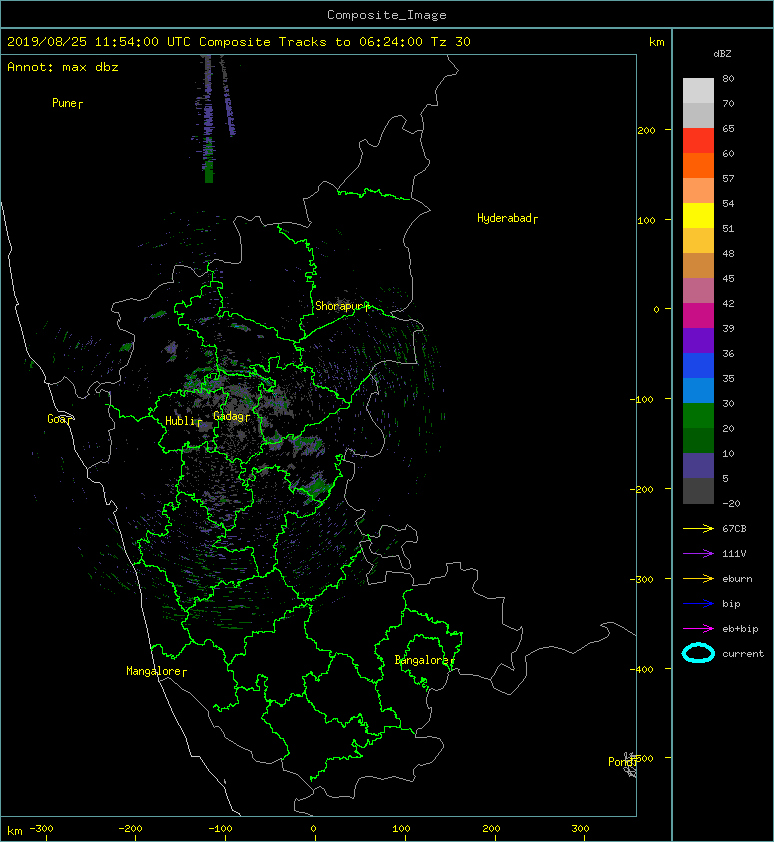The height and width of the screenshot is (842, 774).
Task: Pick the orange 57-60 dBZ swatch
Action: click(698, 165)
